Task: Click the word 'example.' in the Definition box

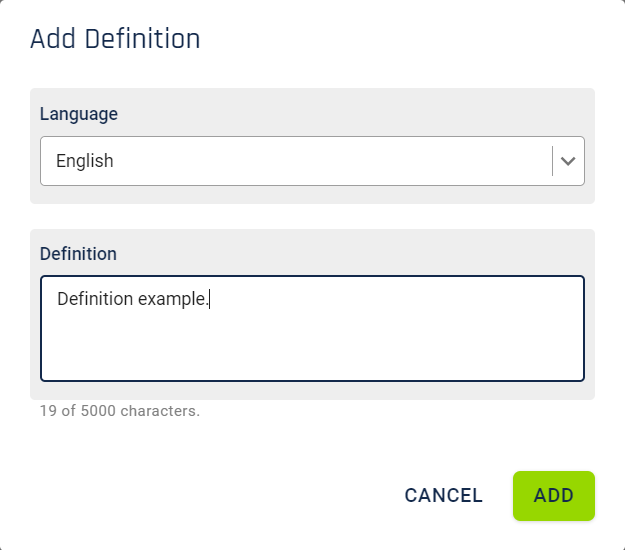Action: [173, 299]
